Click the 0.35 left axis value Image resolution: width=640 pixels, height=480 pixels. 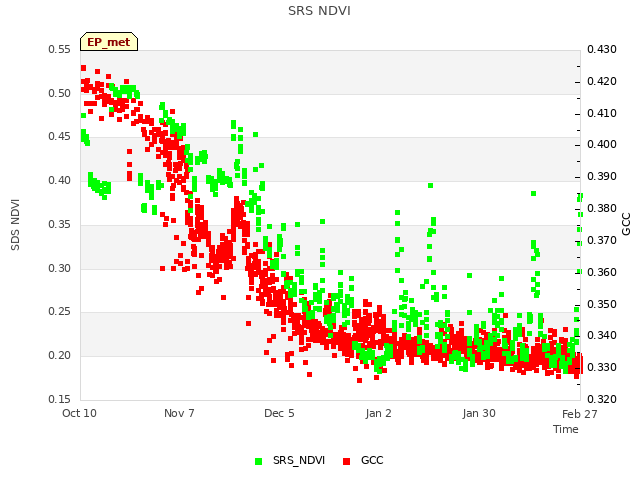click(60, 224)
